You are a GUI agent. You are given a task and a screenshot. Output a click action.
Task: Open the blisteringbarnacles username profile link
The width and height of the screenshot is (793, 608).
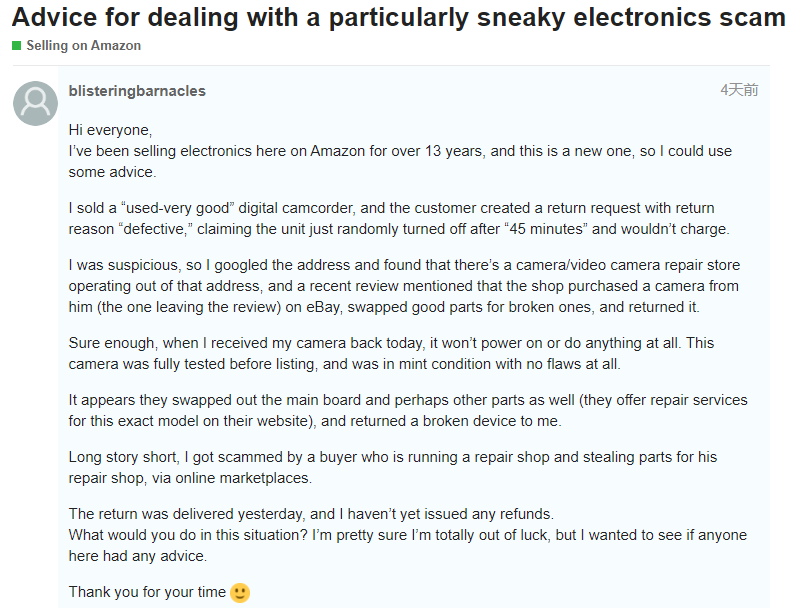137,91
